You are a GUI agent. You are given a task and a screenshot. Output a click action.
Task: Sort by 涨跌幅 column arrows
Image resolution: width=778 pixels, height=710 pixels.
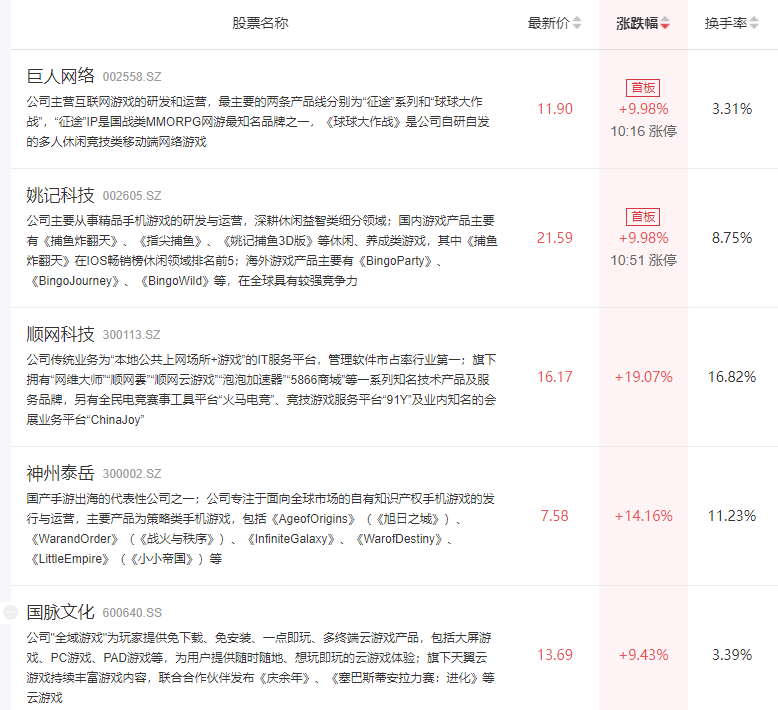coord(665,23)
